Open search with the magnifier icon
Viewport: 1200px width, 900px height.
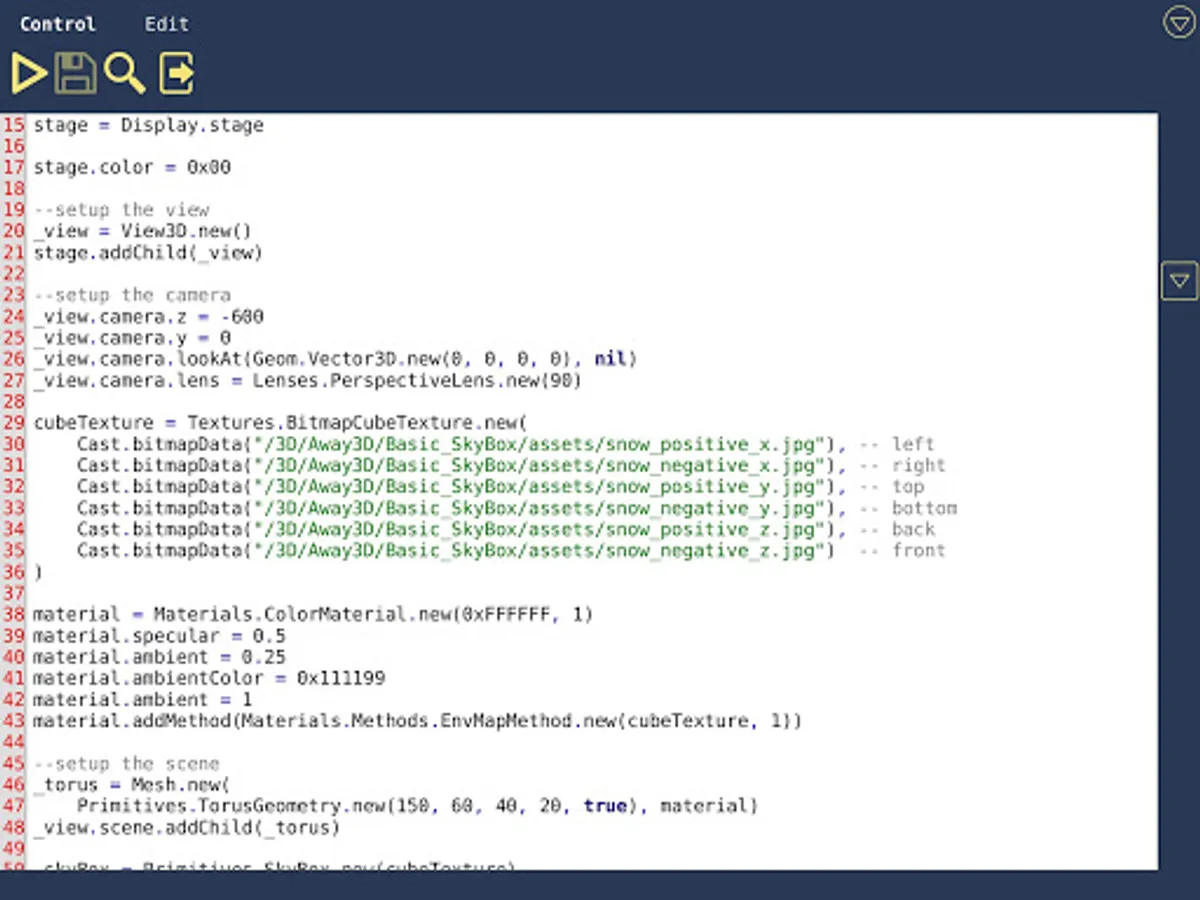pyautogui.click(x=125, y=74)
